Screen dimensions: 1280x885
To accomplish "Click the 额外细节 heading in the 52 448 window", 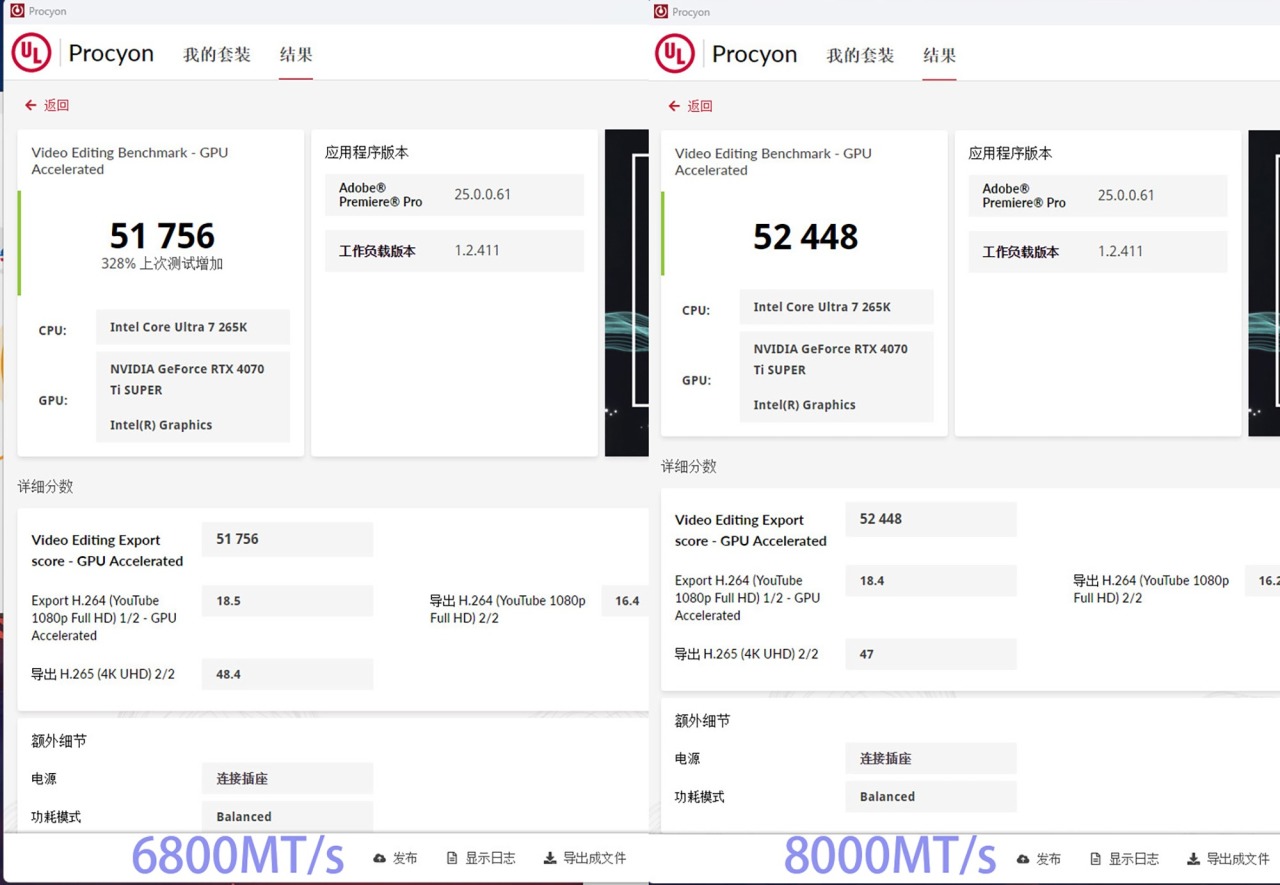I will click(x=702, y=721).
